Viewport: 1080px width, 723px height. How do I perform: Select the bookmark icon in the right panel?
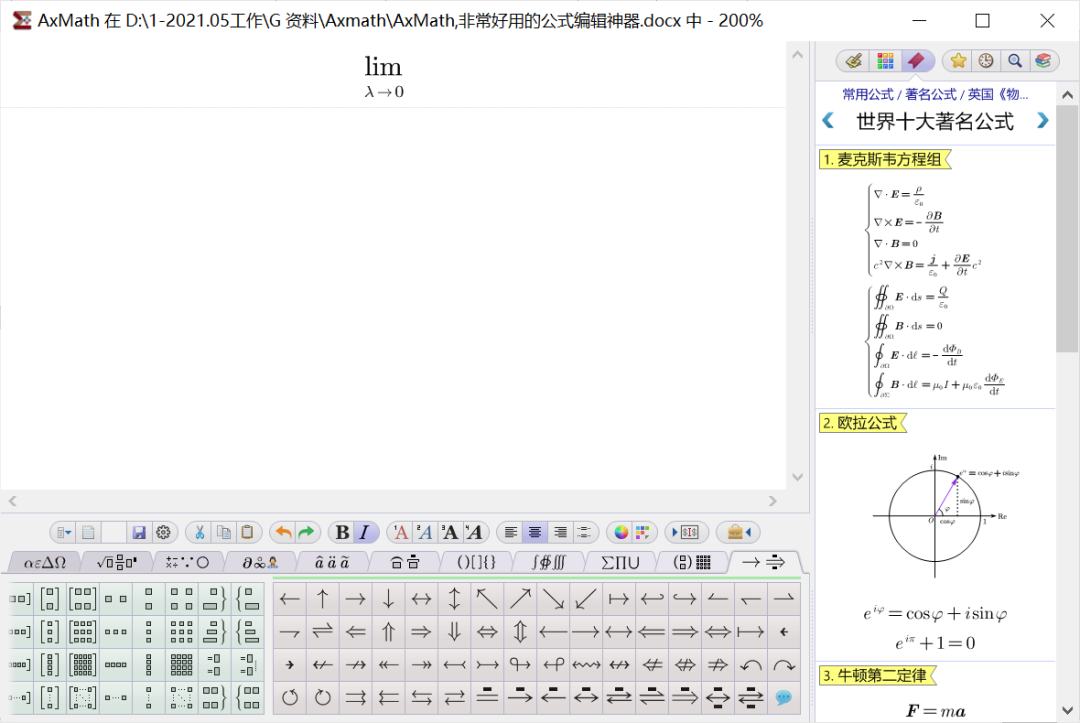click(x=916, y=60)
